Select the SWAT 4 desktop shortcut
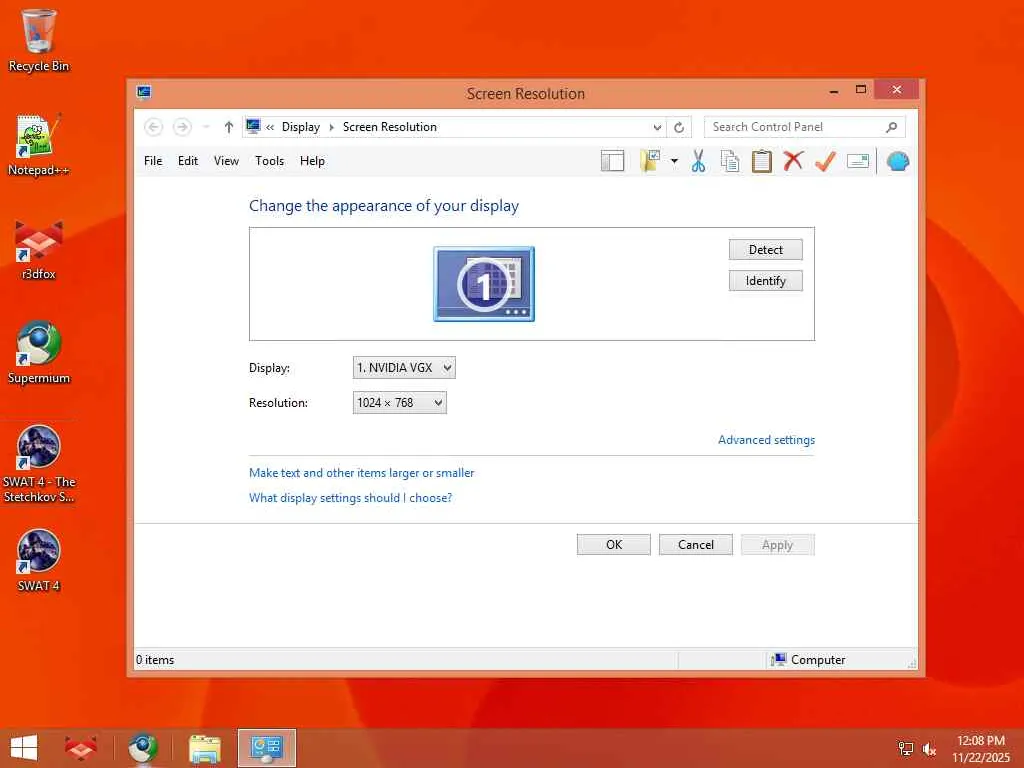This screenshot has width=1024, height=768. (x=39, y=560)
